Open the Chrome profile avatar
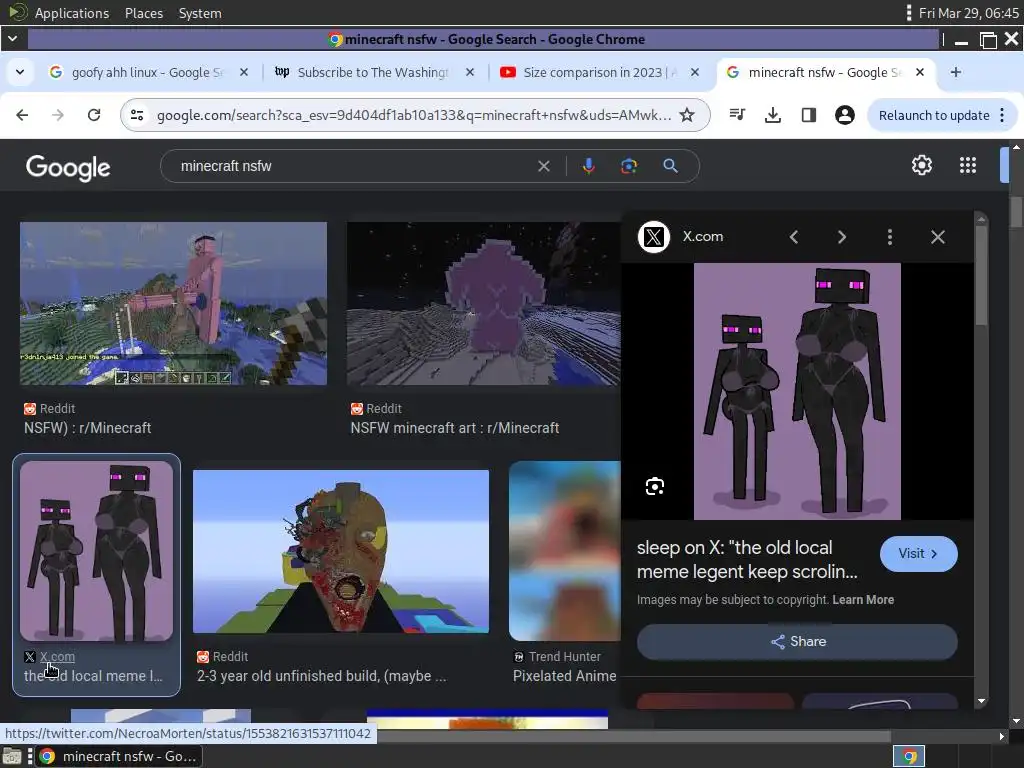Image resolution: width=1024 pixels, height=768 pixels. click(844, 116)
